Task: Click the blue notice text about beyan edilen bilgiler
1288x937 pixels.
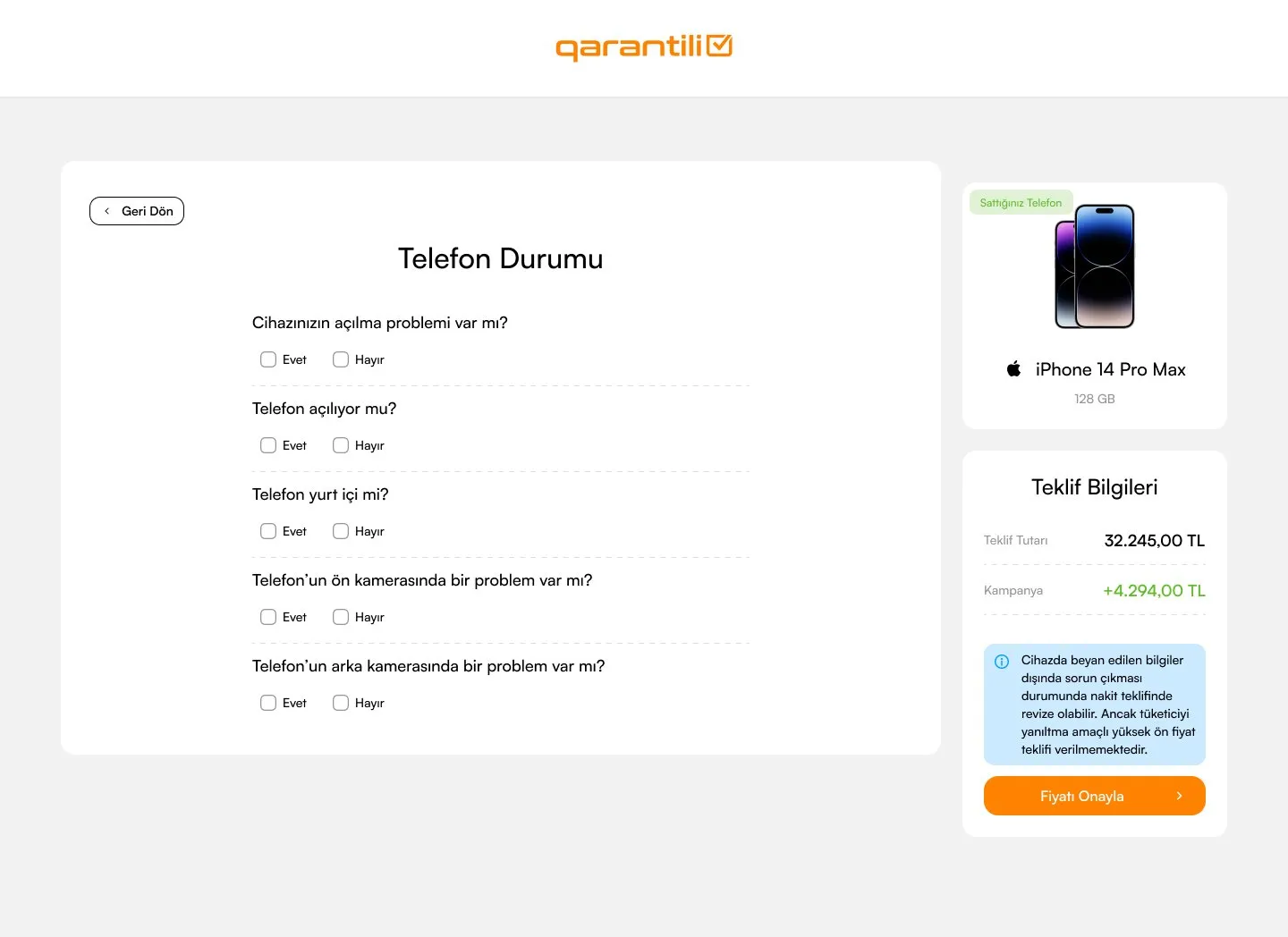Action: click(x=1108, y=705)
